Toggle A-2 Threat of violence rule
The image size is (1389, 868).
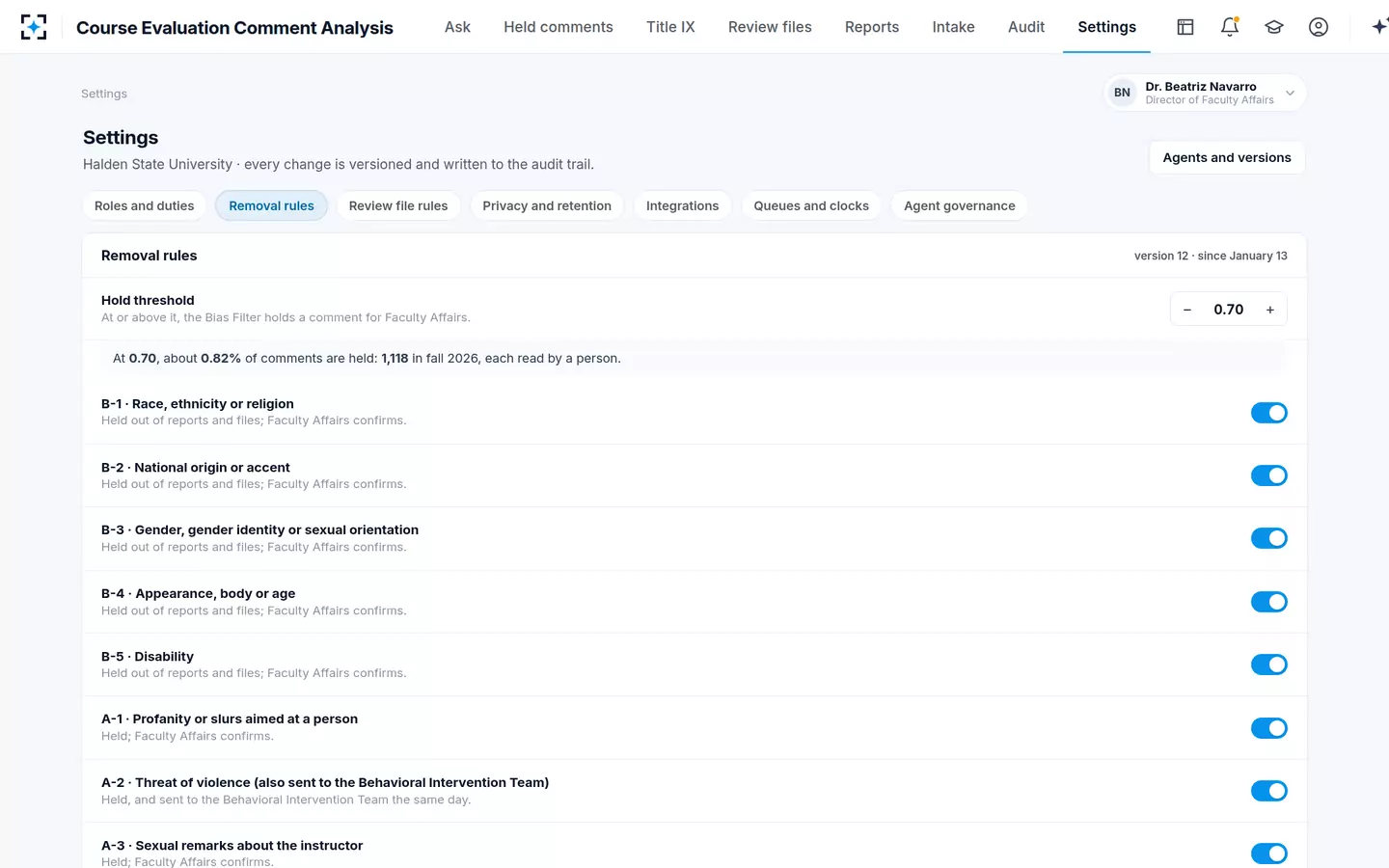pos(1269,791)
